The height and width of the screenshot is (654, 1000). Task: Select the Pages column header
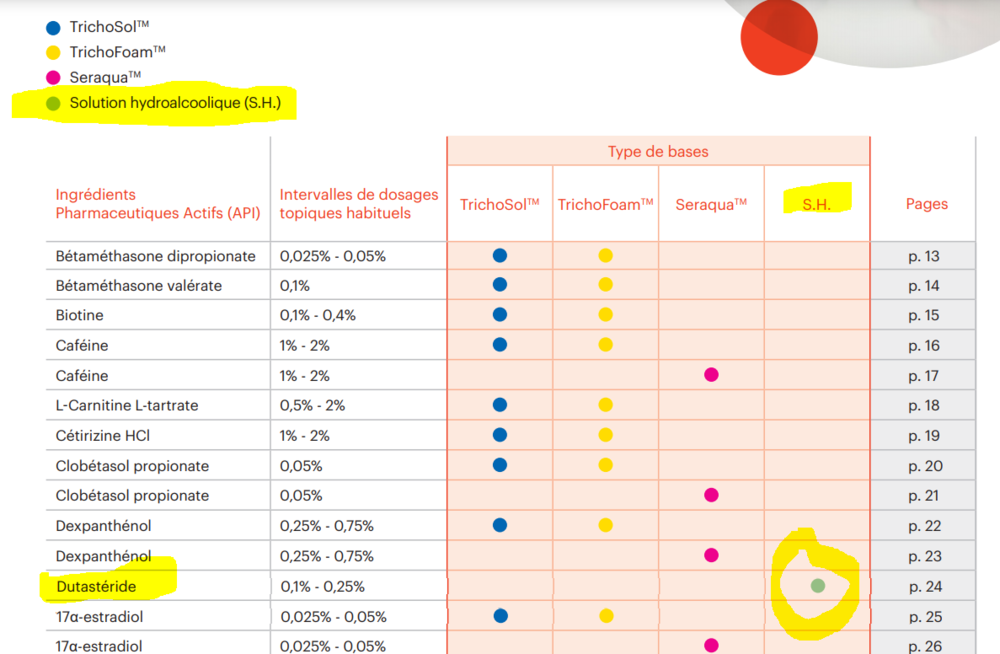[x=926, y=204]
